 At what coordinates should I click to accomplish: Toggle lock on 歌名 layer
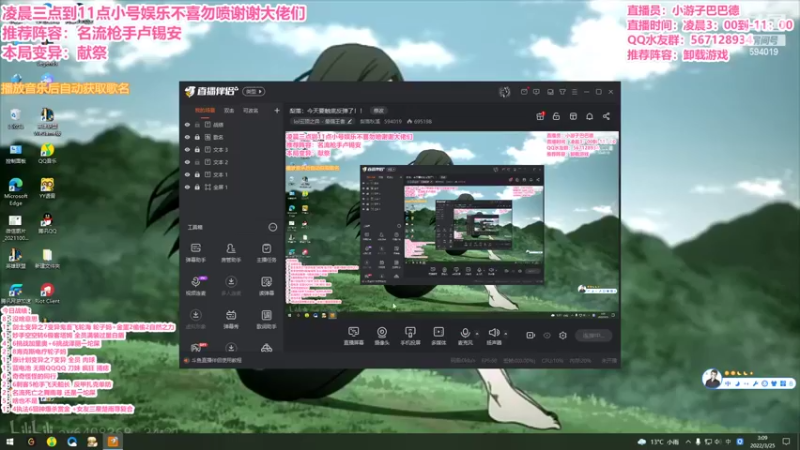coord(197,137)
